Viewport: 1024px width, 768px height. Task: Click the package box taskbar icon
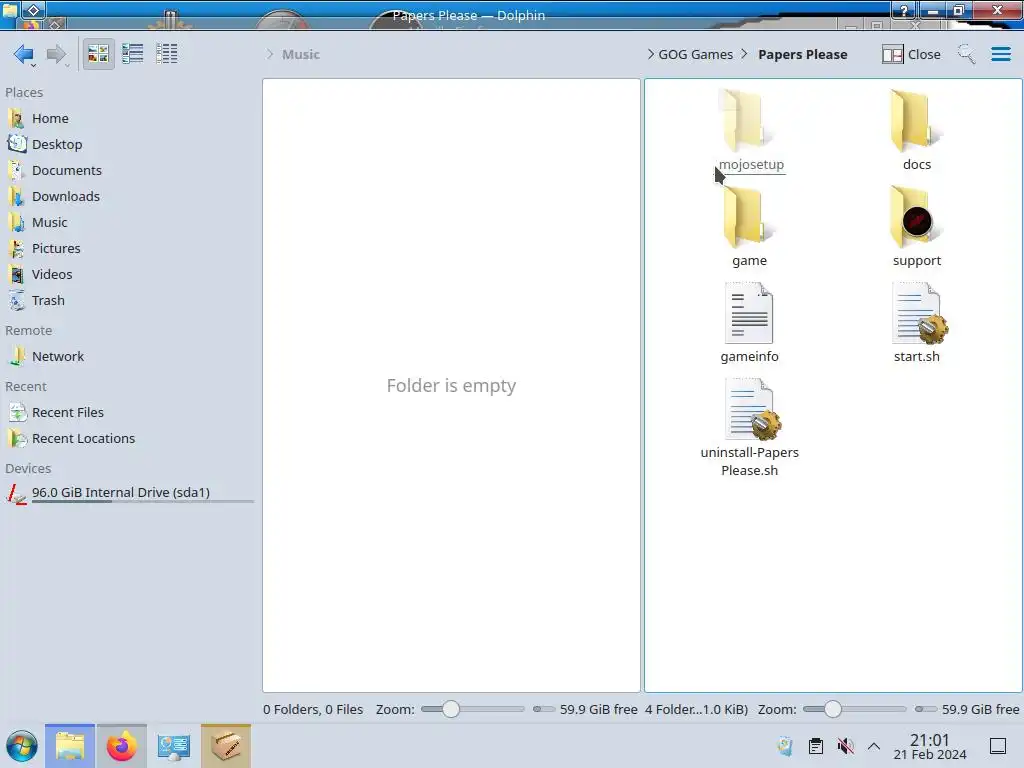tap(226, 746)
